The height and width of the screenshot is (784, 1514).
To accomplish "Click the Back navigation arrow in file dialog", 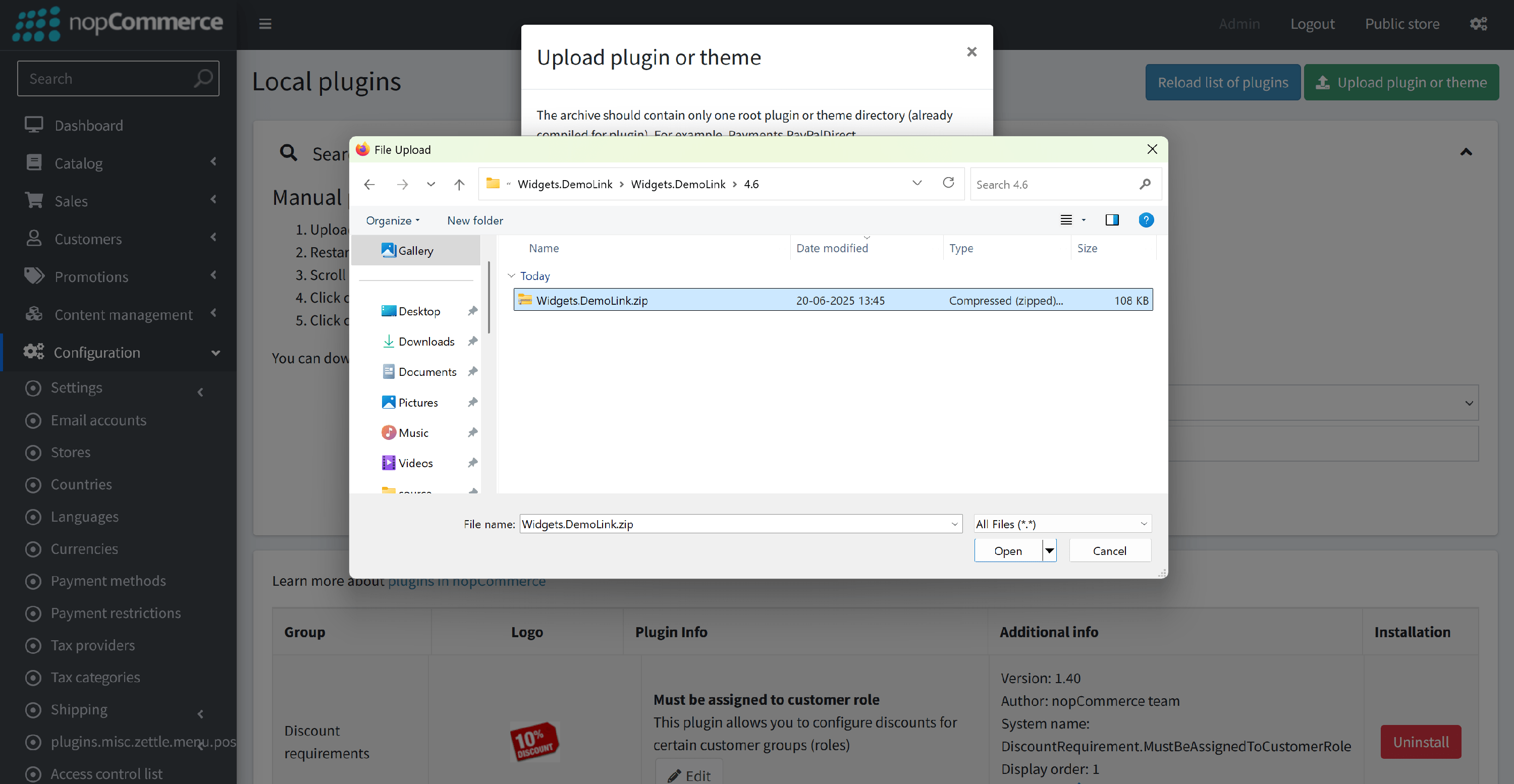I will point(369,185).
